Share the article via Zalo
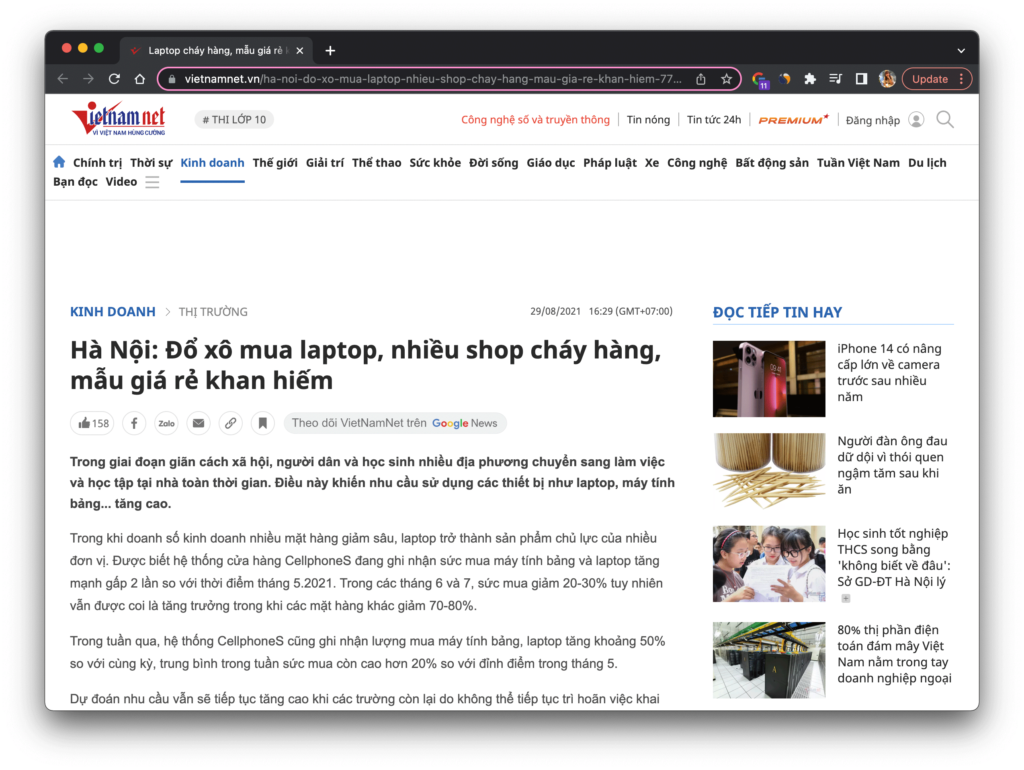The image size is (1024, 770). (166, 423)
